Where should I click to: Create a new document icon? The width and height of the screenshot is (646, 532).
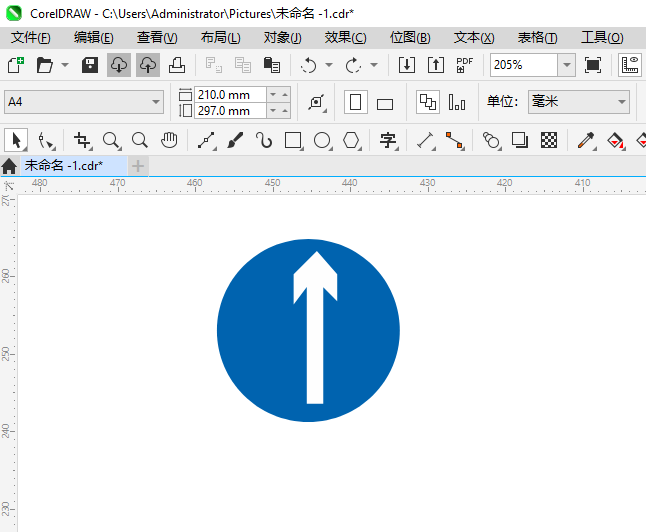point(16,65)
